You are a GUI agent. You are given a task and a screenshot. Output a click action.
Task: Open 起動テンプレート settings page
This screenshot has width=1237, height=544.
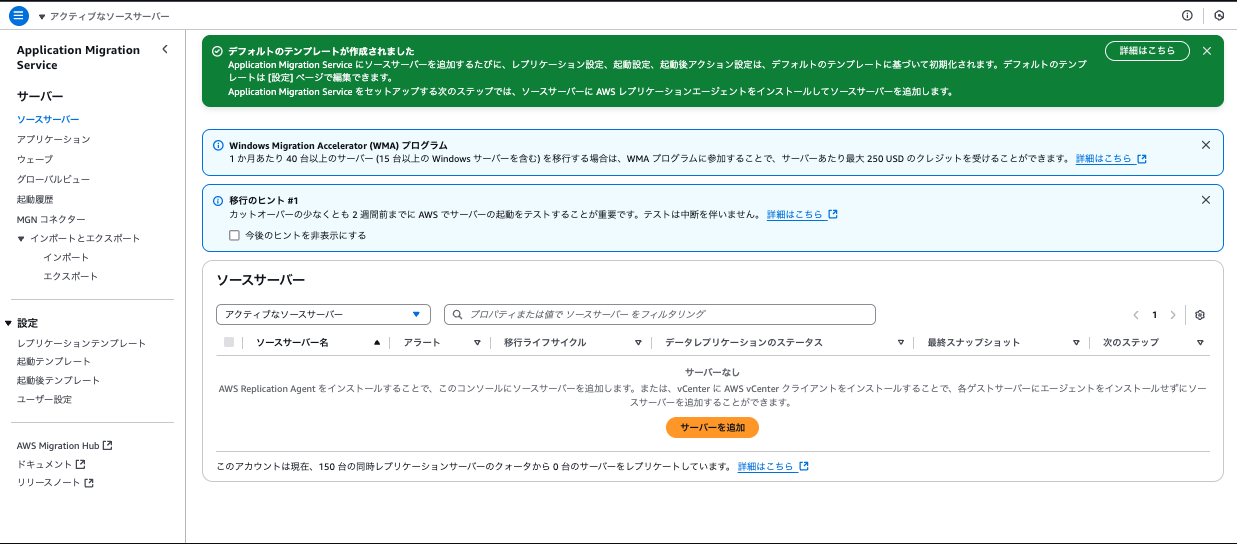54,362
